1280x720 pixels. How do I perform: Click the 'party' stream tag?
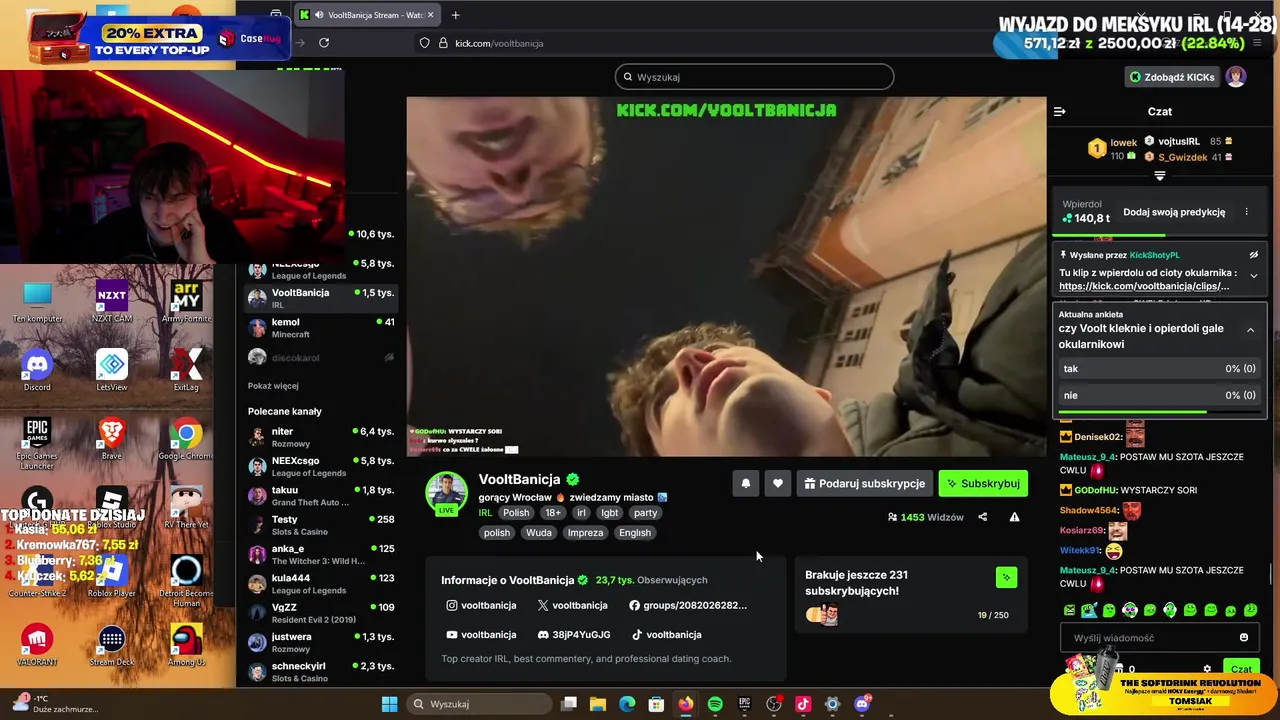[645, 513]
